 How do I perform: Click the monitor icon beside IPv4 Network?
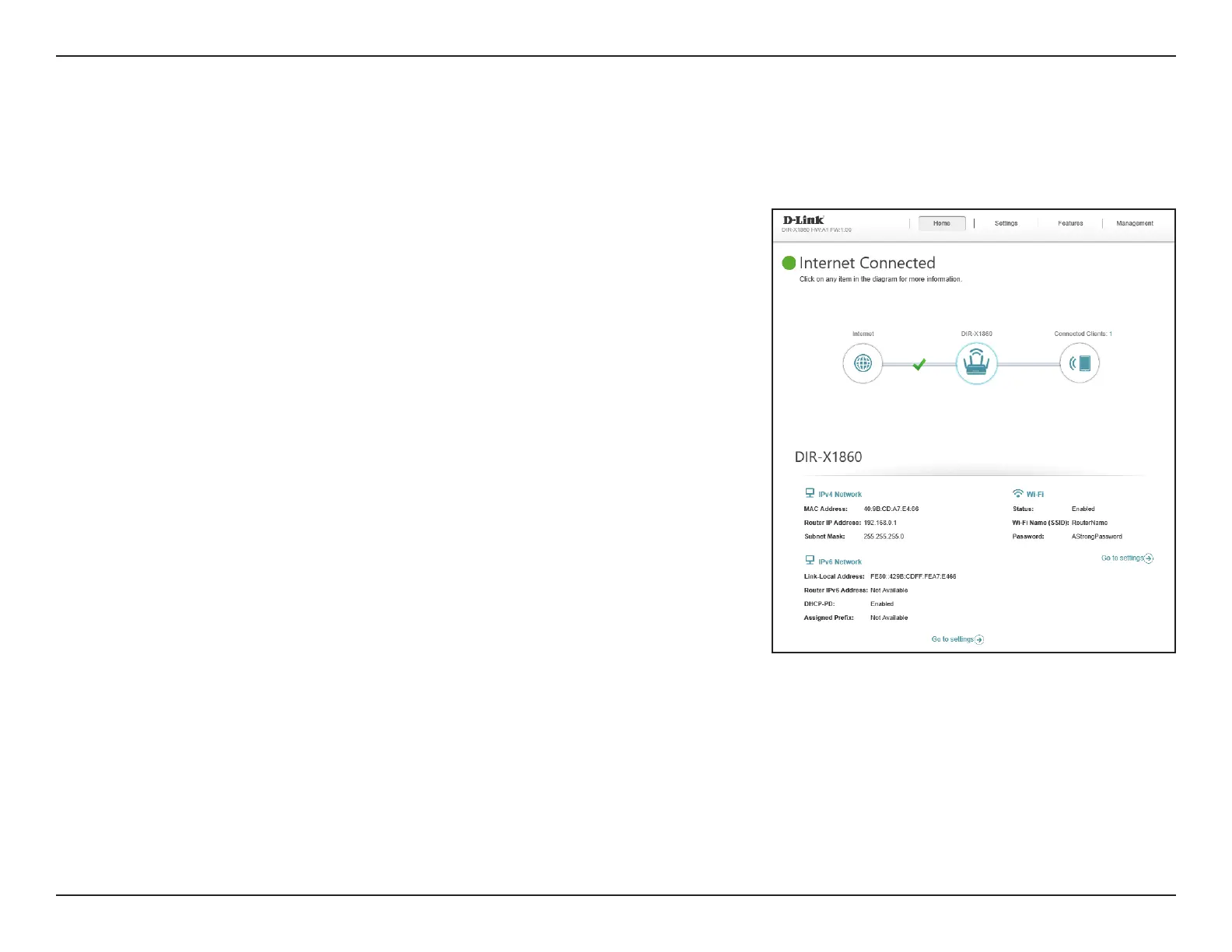[810, 493]
